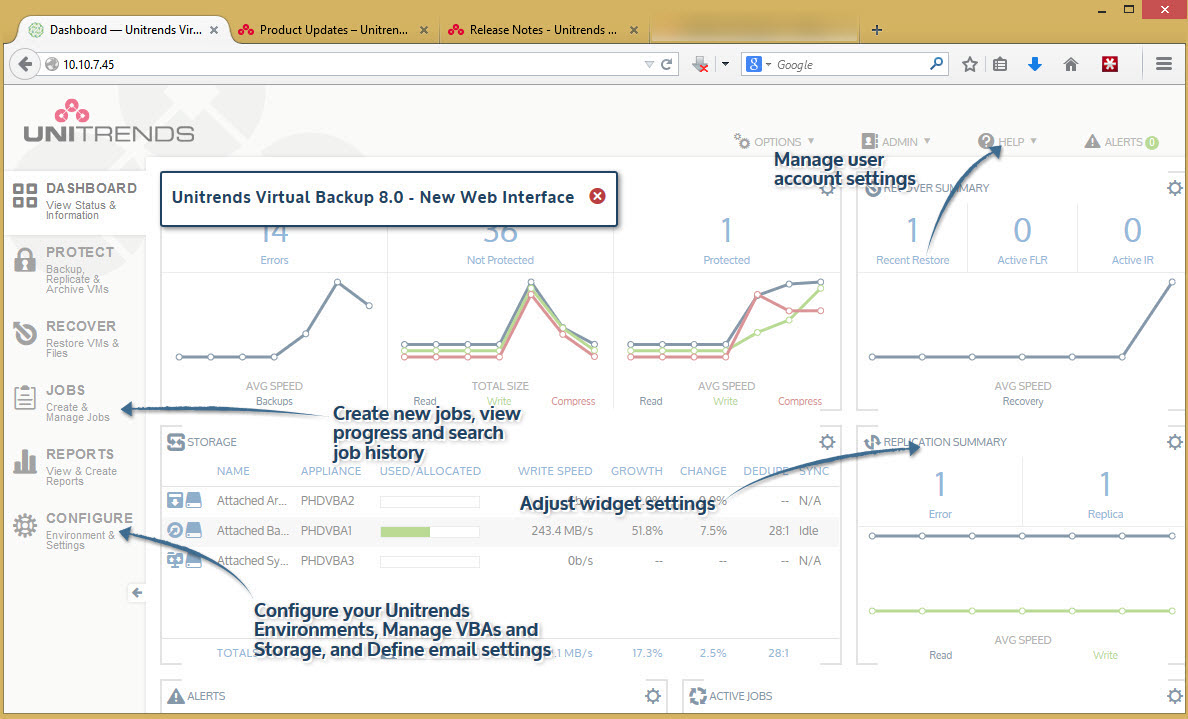
Task: Open Alerts widget settings gear
Action: [653, 696]
